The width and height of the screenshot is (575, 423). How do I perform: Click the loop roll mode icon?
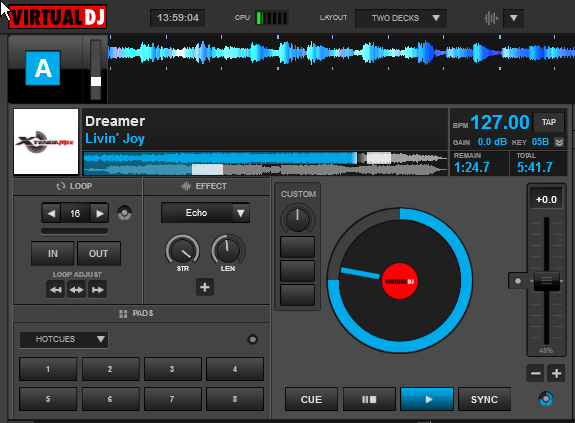click(x=124, y=213)
